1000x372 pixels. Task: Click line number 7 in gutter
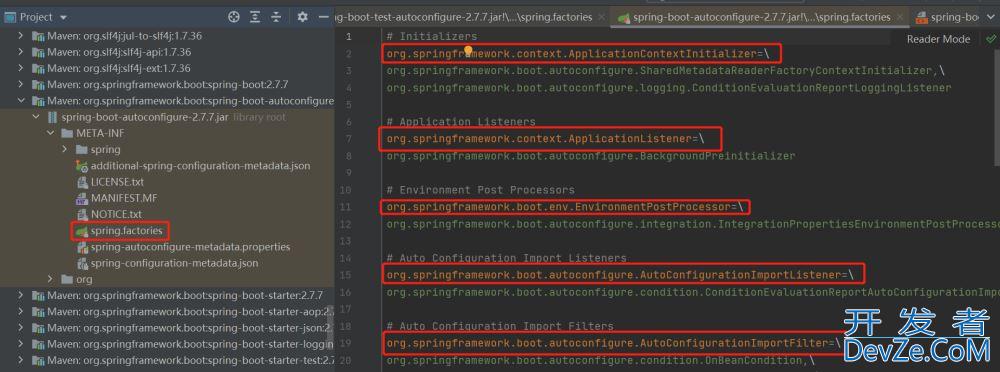point(348,138)
